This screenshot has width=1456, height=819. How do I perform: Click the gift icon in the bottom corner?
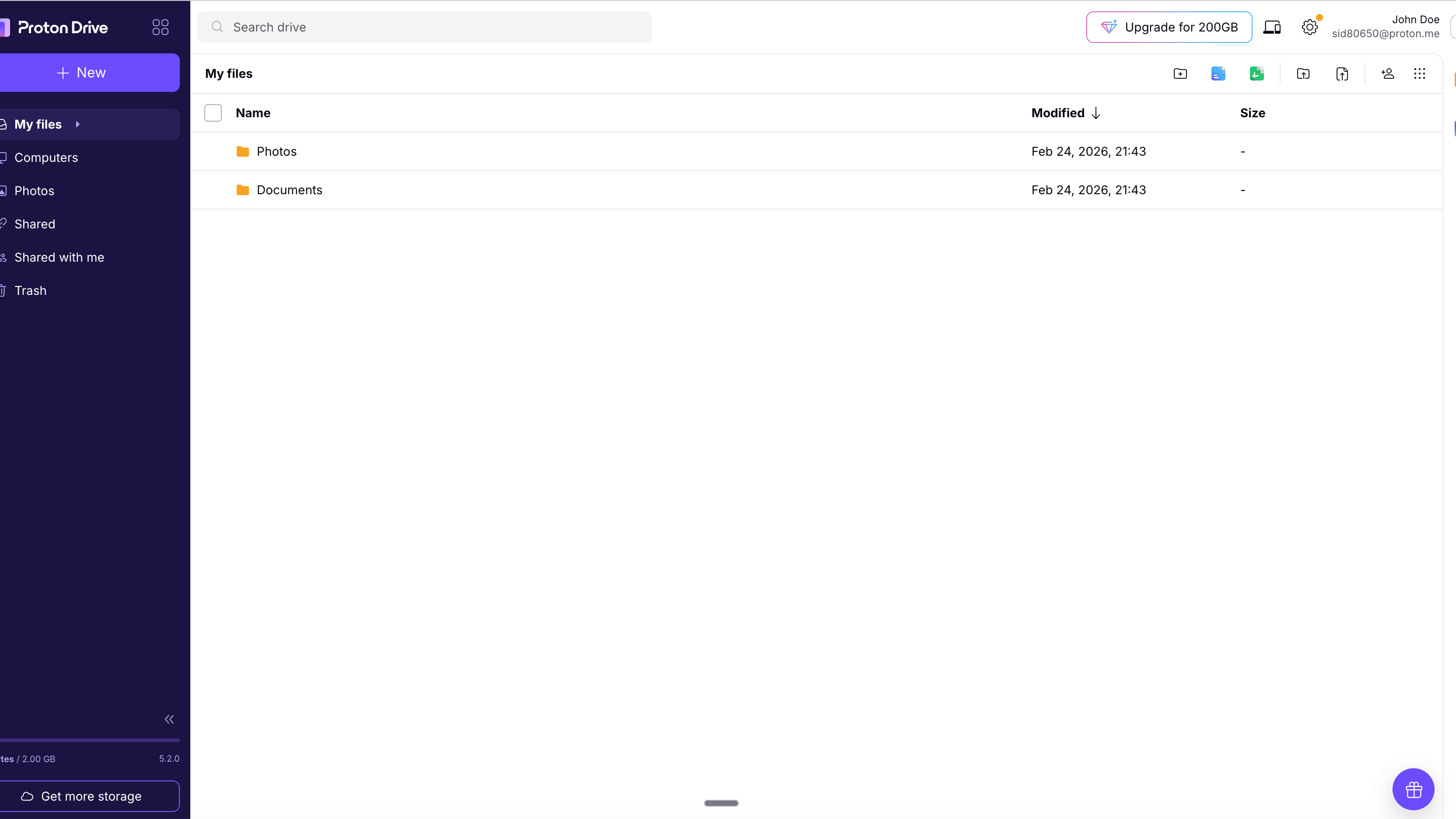(x=1413, y=789)
